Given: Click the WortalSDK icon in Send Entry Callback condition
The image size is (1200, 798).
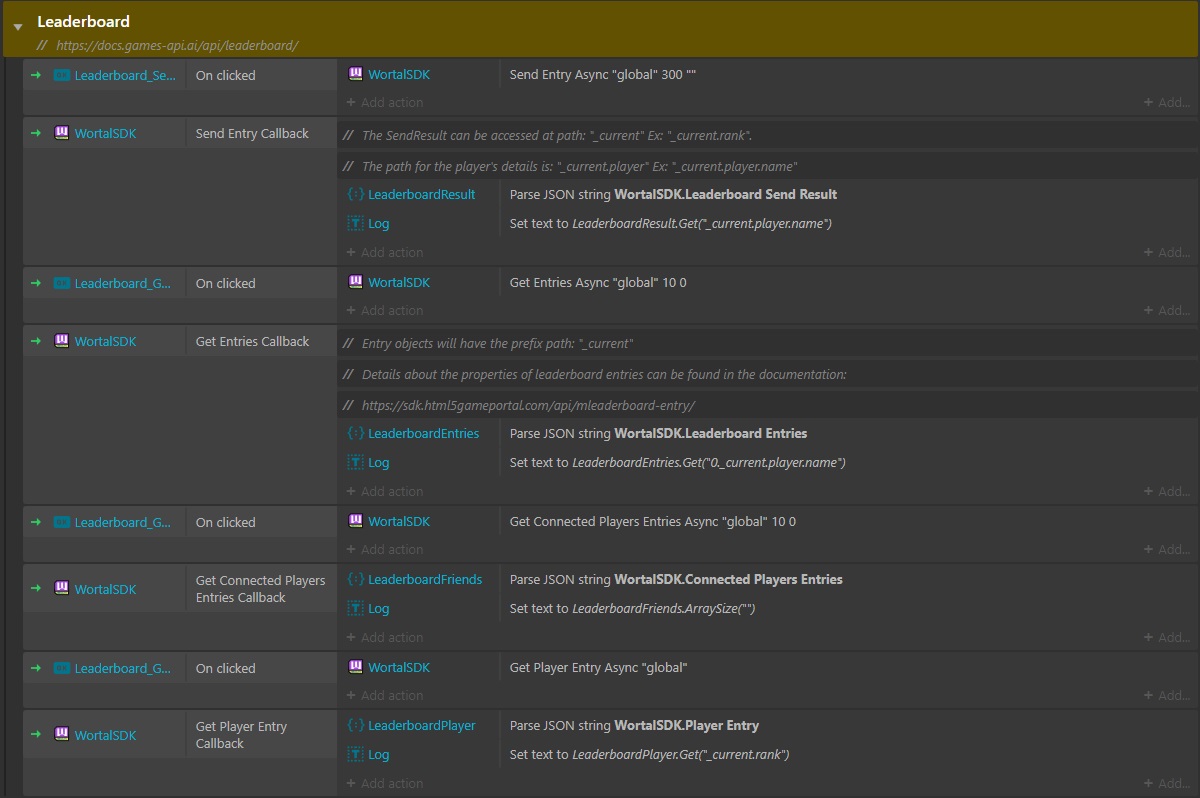Looking at the screenshot, I should pyautogui.click(x=62, y=132).
